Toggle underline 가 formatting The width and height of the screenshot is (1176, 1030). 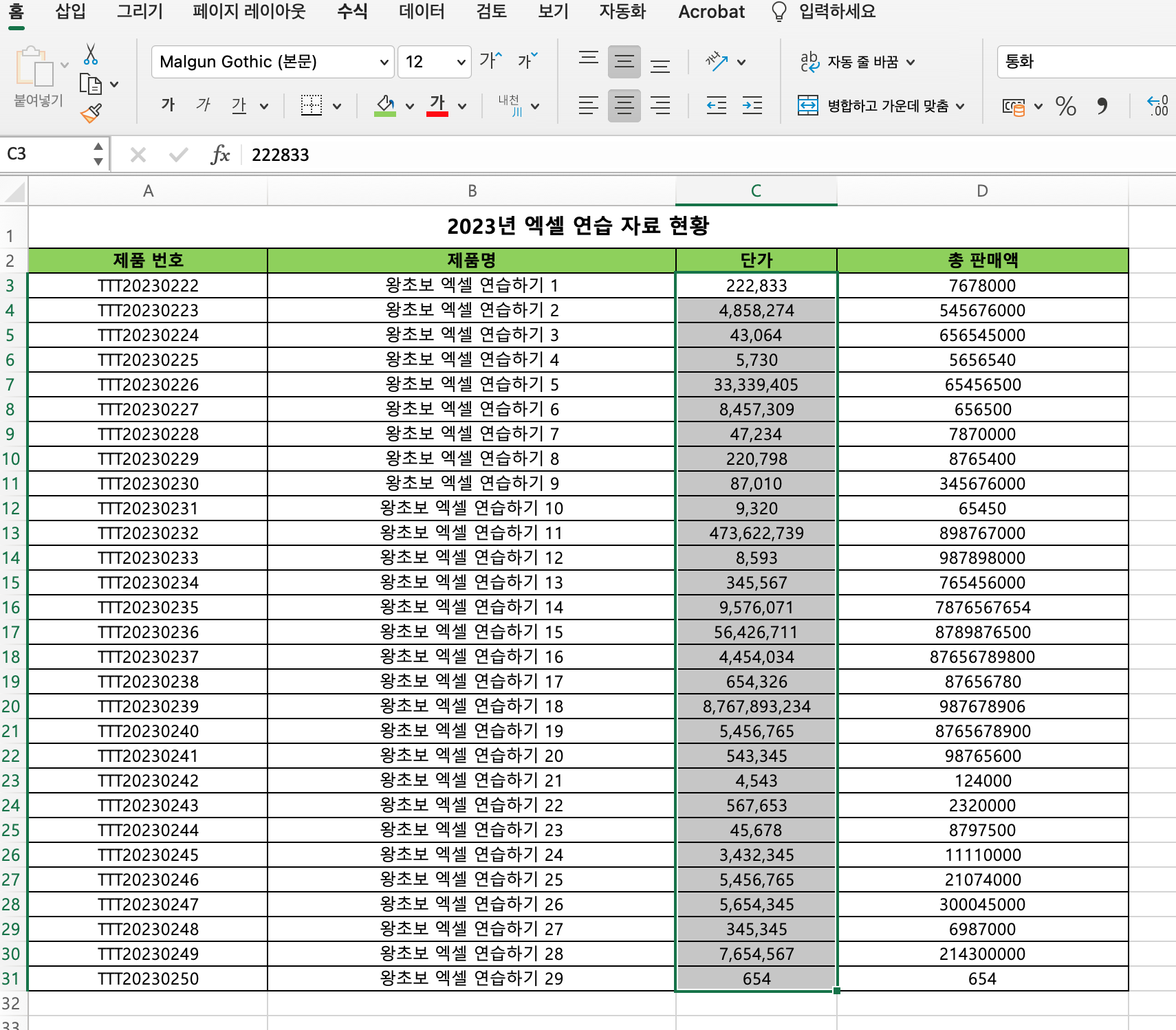239,105
